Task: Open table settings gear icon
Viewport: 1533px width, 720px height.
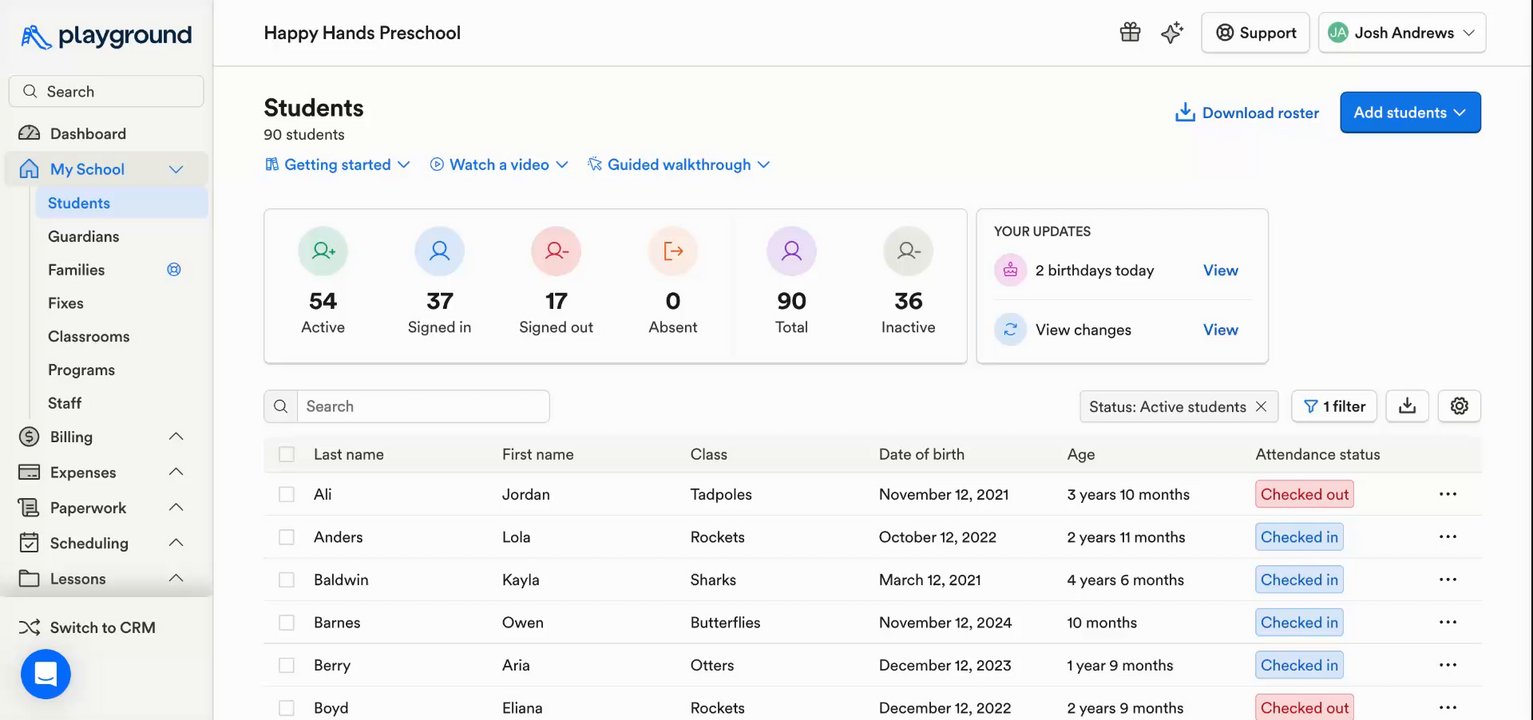Action: 1459,406
